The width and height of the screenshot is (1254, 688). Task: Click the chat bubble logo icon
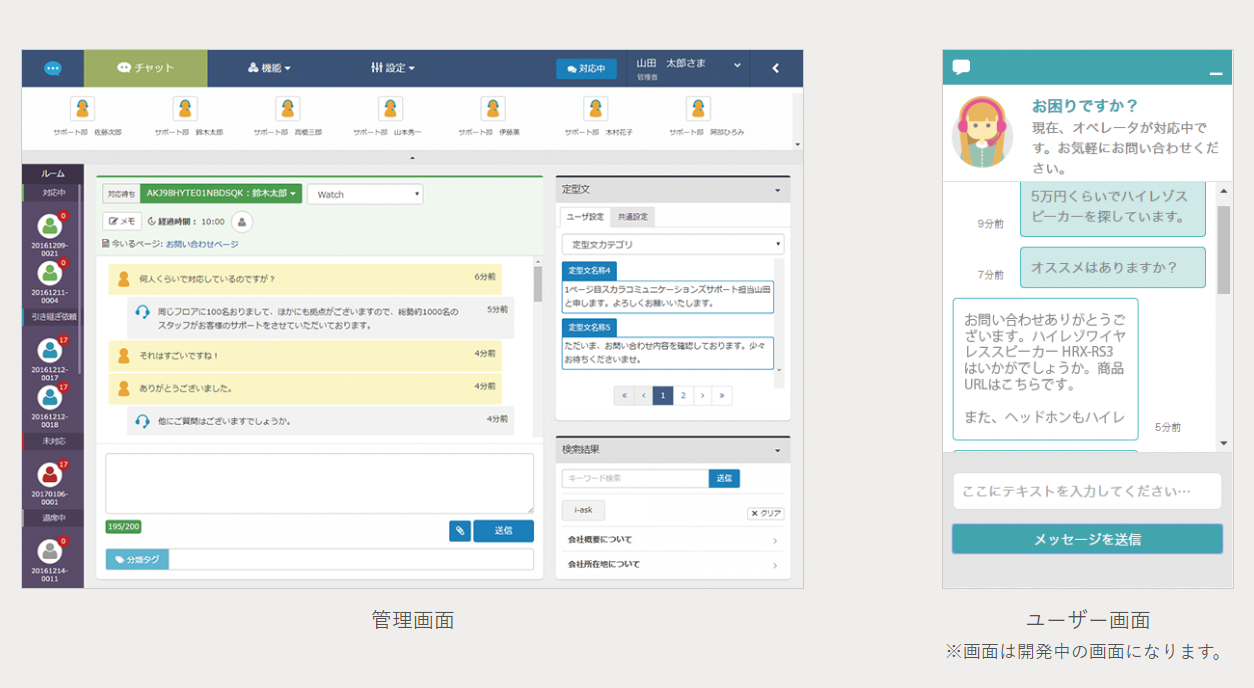(53, 68)
